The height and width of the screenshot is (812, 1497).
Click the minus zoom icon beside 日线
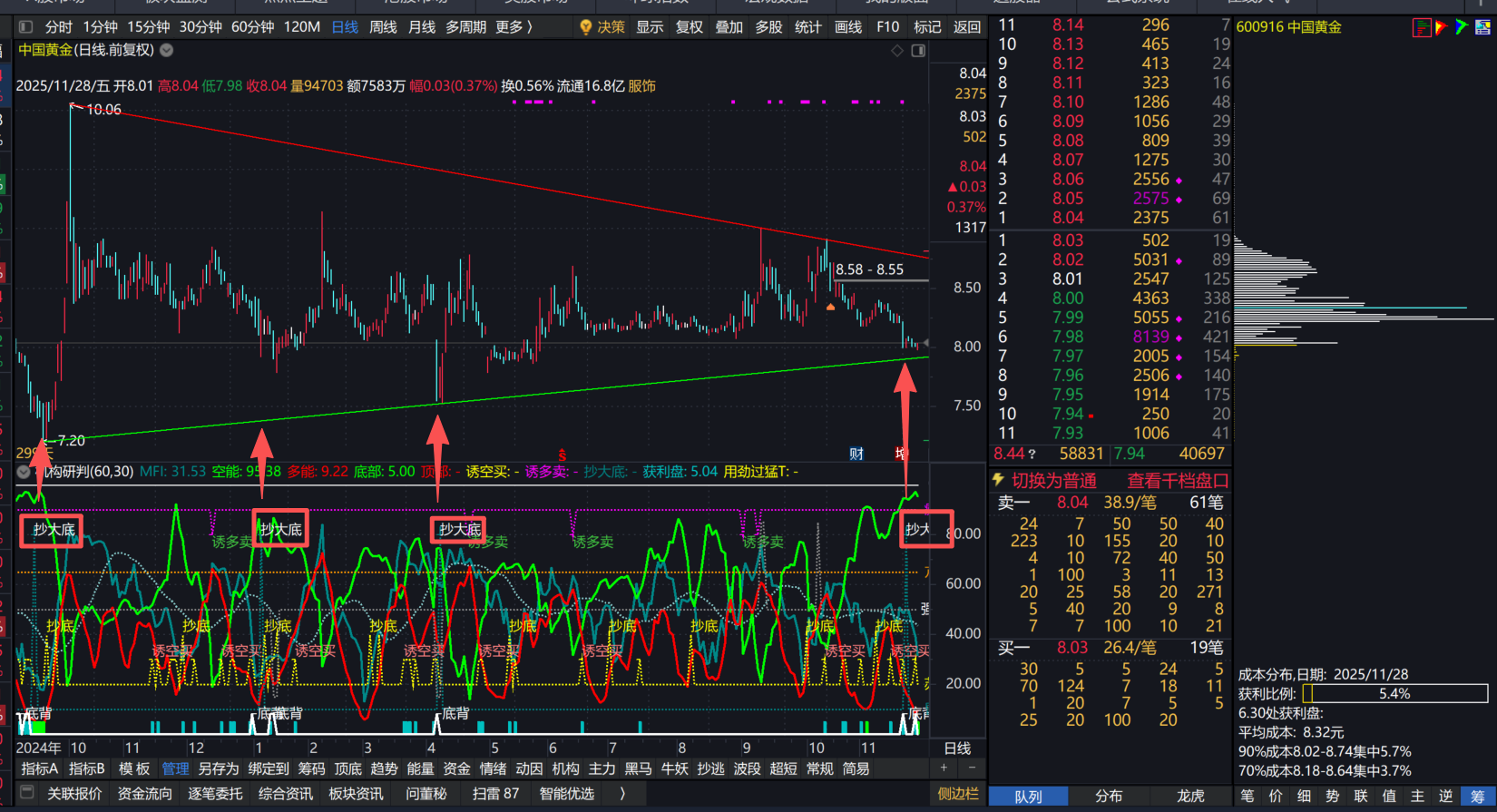(972, 768)
